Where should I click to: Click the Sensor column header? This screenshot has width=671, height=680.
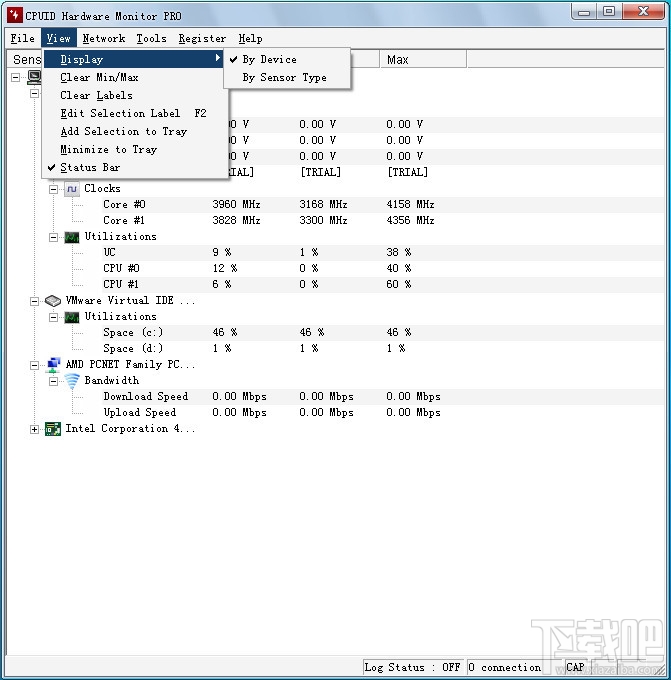click(25, 59)
